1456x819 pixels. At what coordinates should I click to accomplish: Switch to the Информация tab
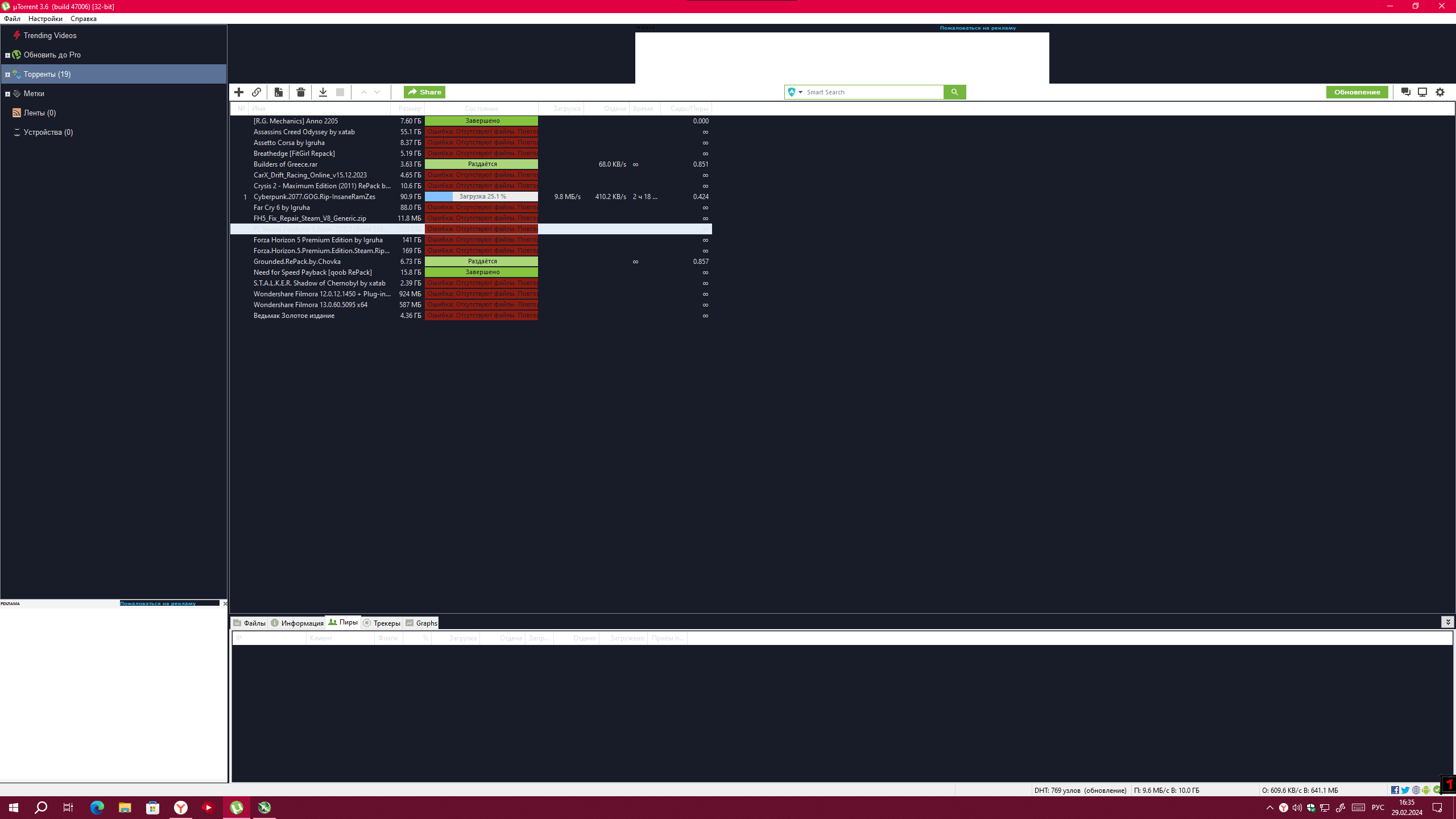click(297, 623)
